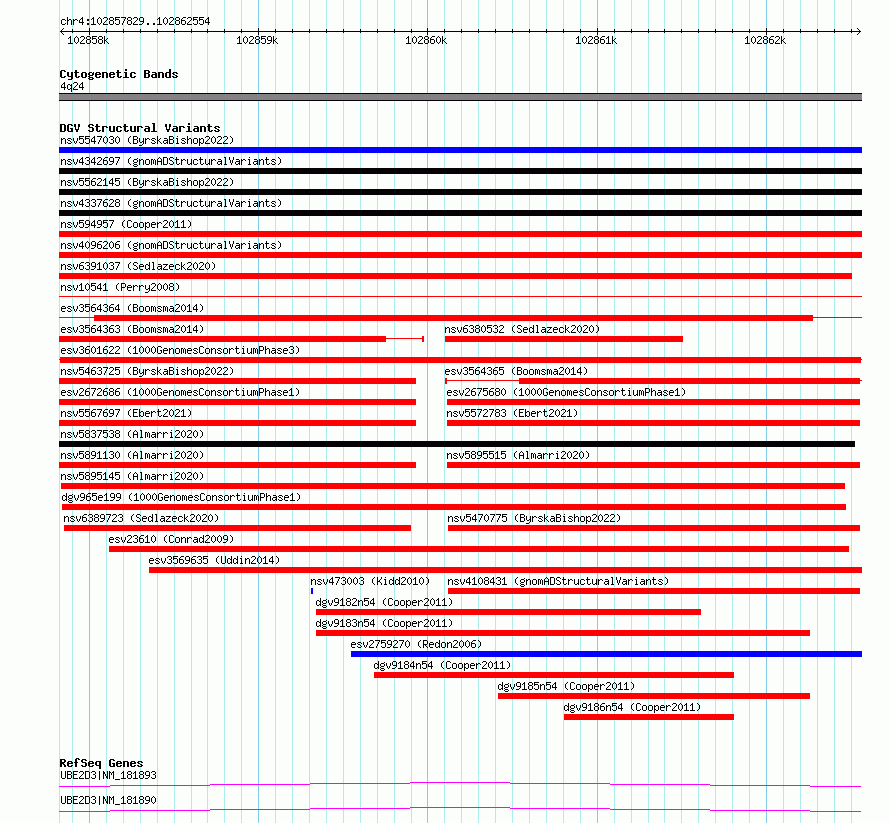Screen dimensions: 890x823
Task: Click the 102862k ruler position
Action: [765, 40]
